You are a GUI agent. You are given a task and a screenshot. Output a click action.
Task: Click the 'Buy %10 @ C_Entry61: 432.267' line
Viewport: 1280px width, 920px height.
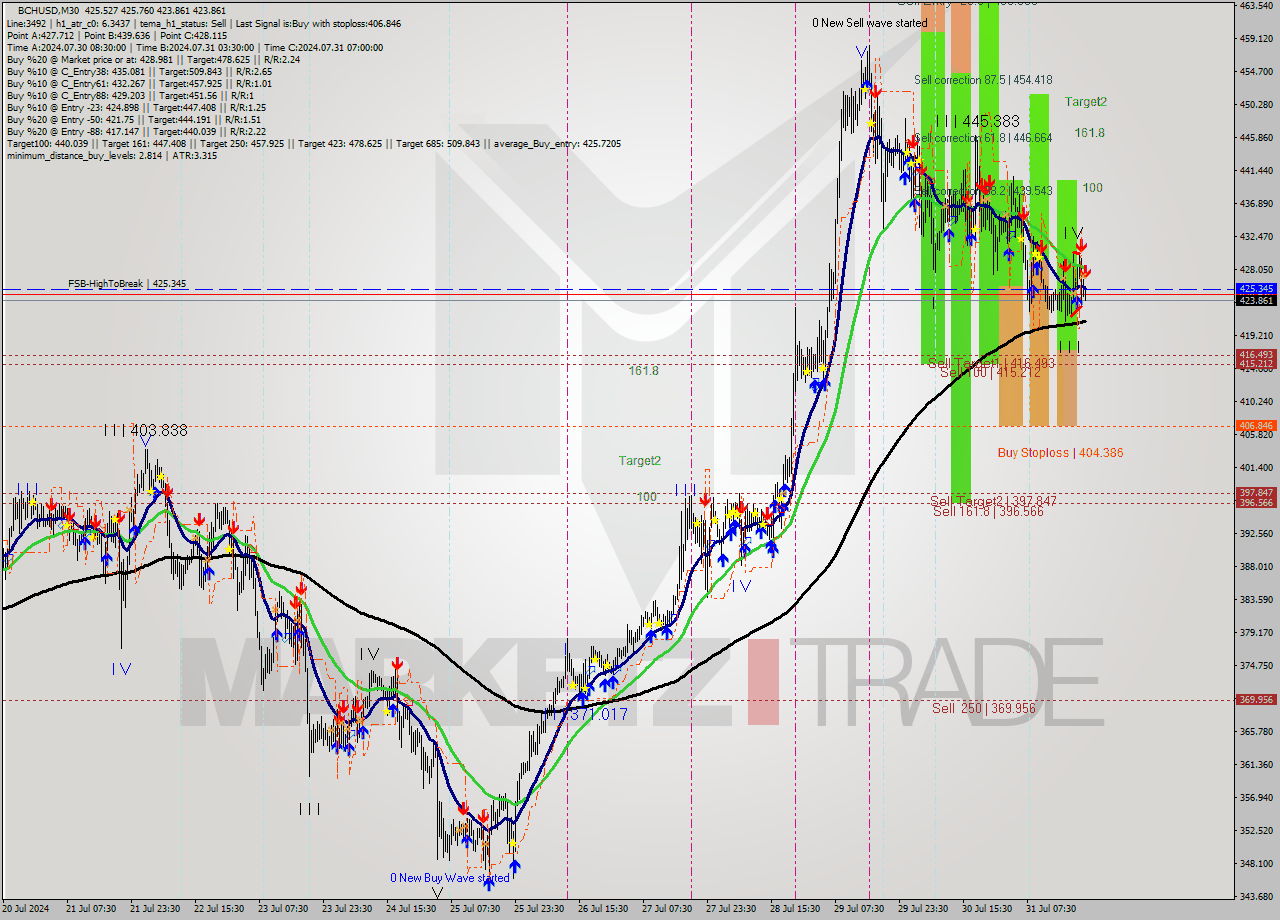coord(139,83)
